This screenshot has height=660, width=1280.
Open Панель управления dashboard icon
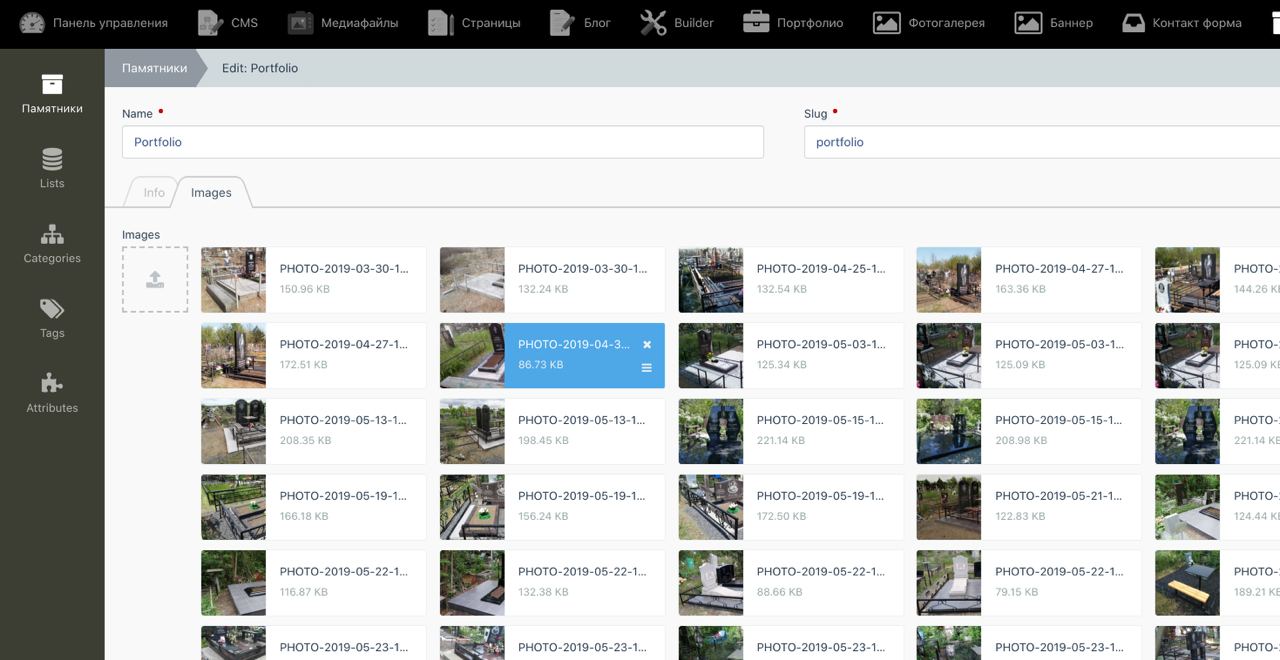[32, 23]
